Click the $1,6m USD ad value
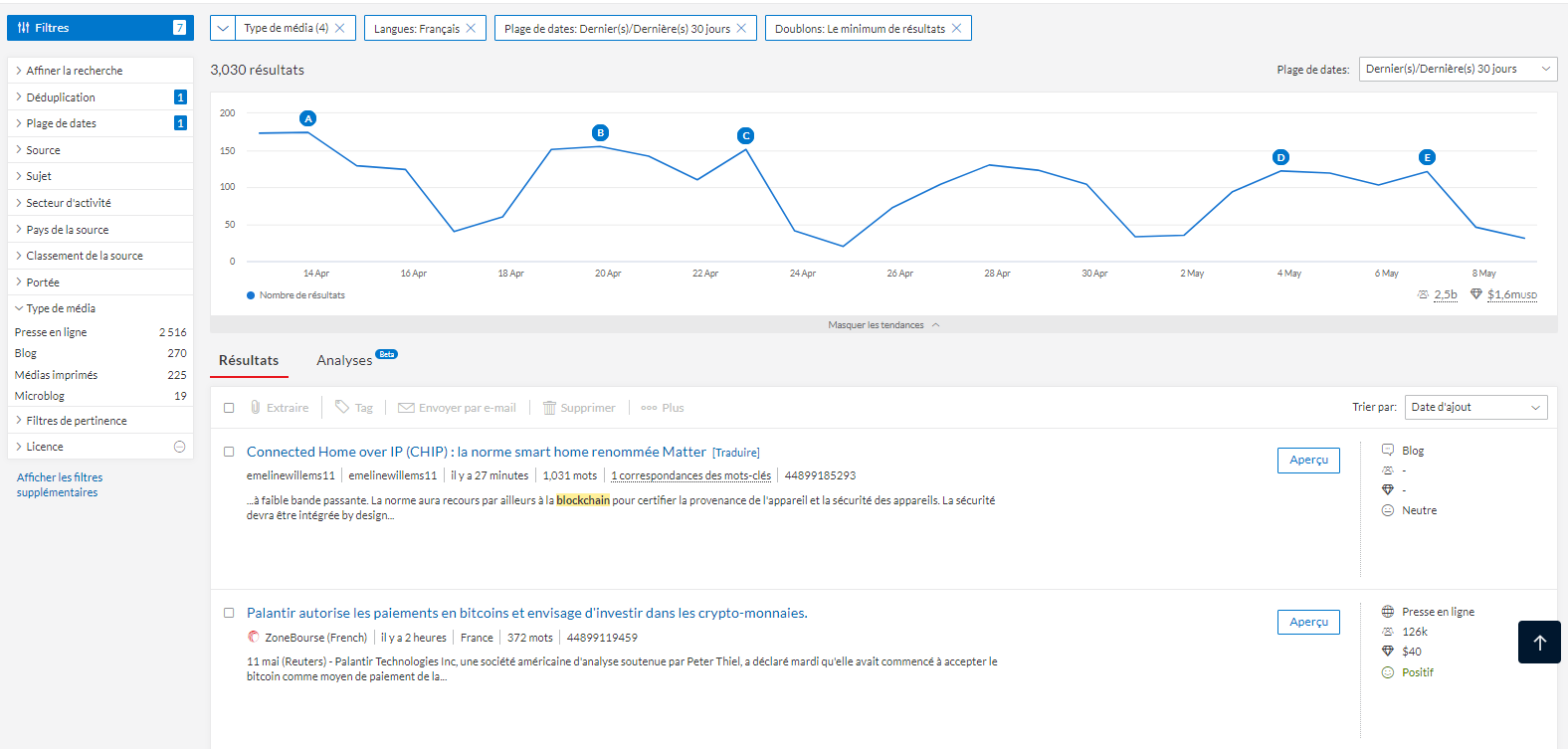The height and width of the screenshot is (749, 1568). pos(1512,294)
